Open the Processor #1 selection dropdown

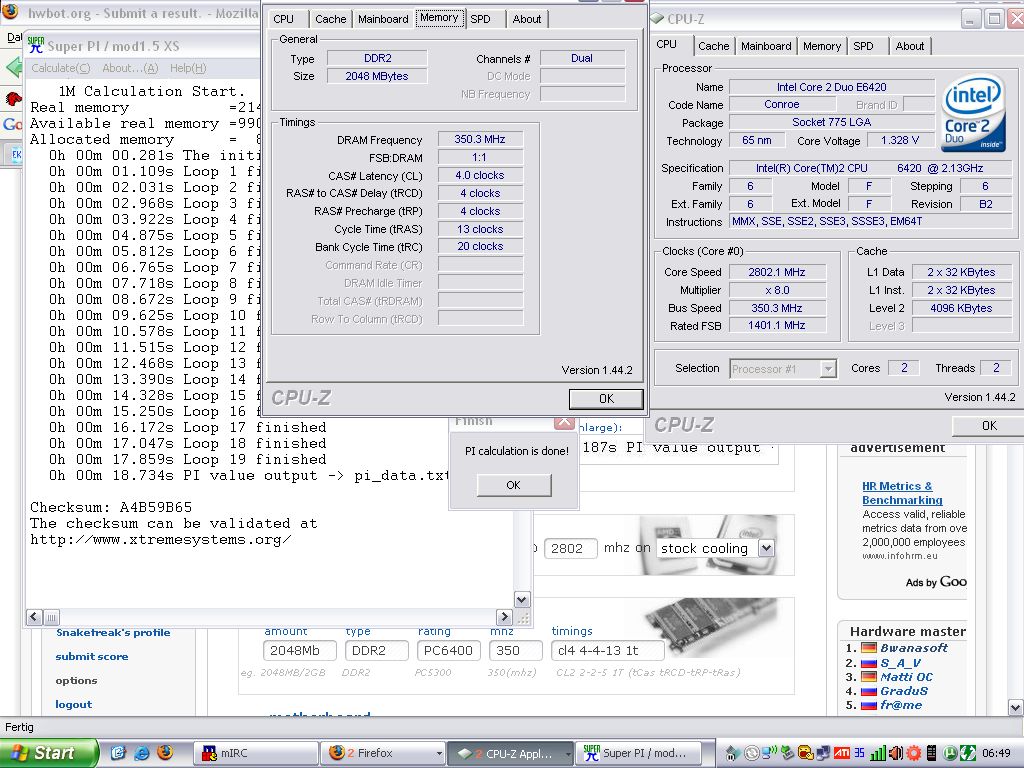(828, 369)
